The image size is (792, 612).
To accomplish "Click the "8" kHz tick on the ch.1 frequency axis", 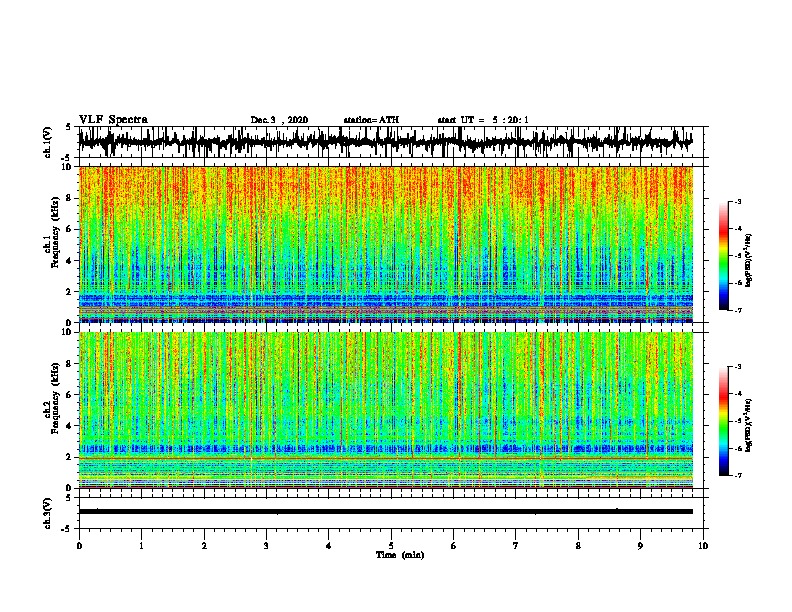I will point(69,198).
